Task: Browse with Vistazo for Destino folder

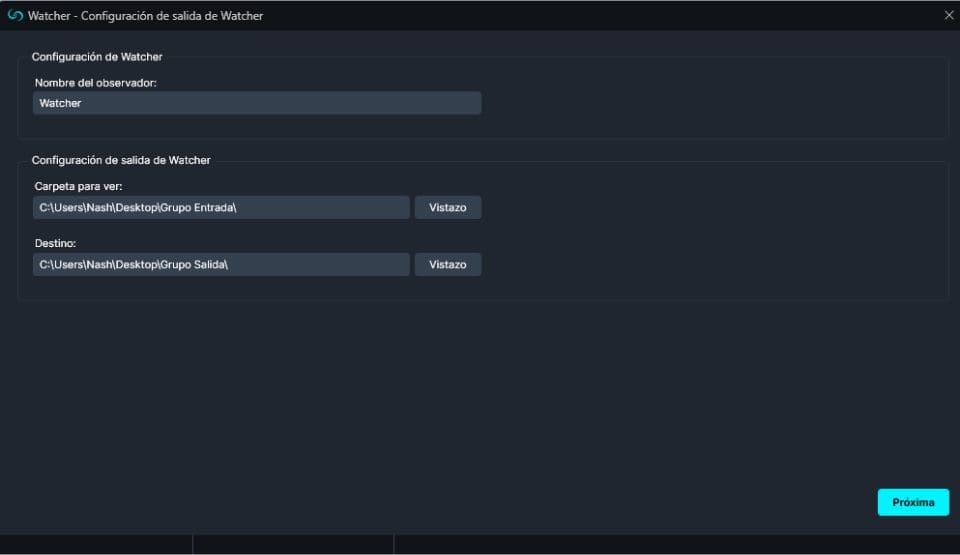Action: pyautogui.click(x=448, y=265)
